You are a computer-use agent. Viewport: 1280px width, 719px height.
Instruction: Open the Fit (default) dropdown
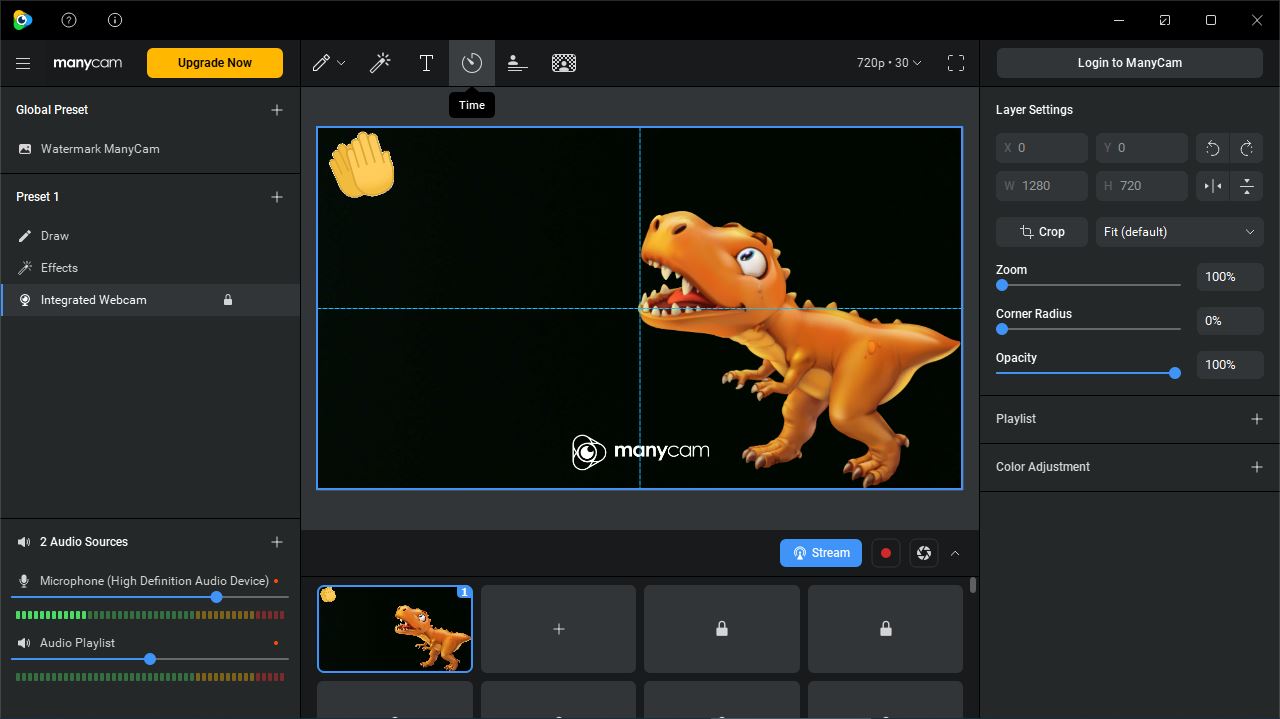[1179, 232]
